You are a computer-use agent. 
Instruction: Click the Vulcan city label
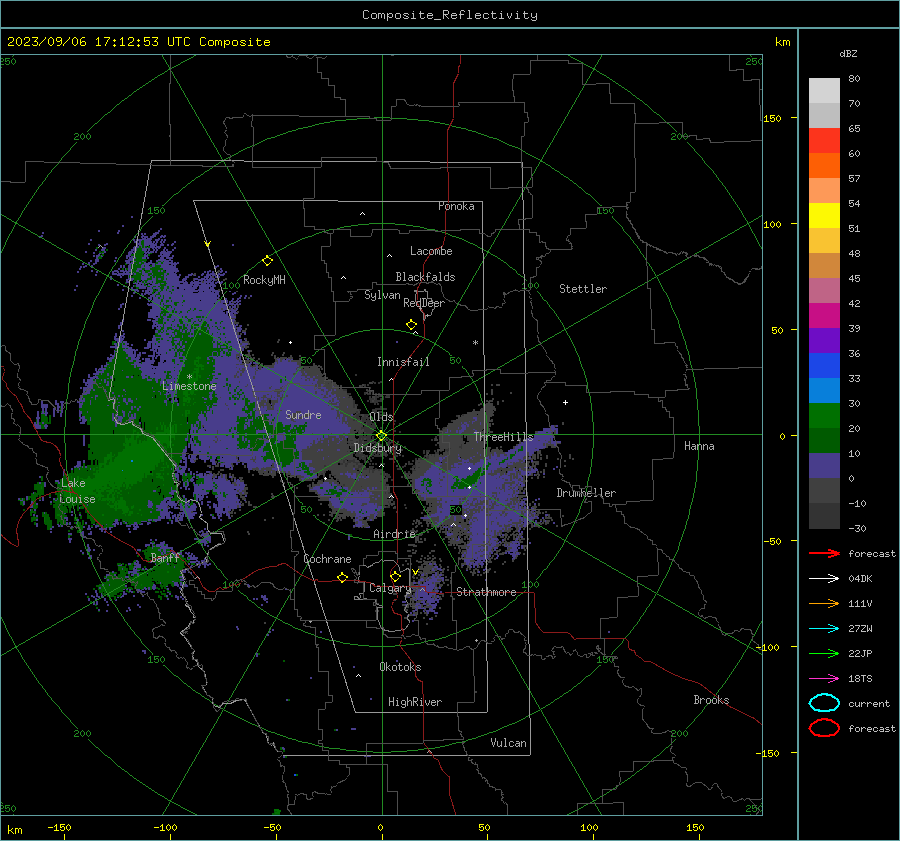click(508, 743)
